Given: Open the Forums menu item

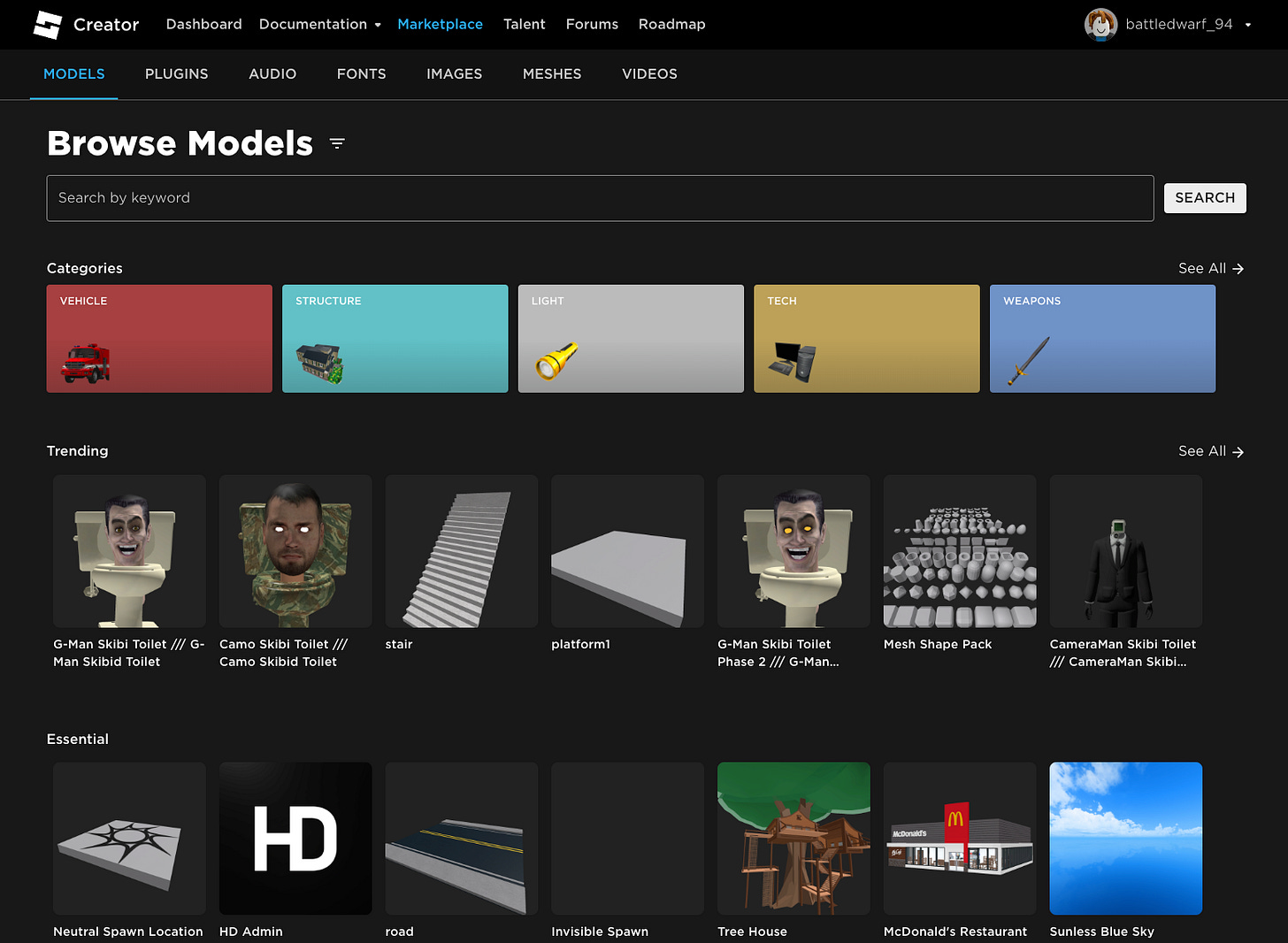Looking at the screenshot, I should coord(592,24).
